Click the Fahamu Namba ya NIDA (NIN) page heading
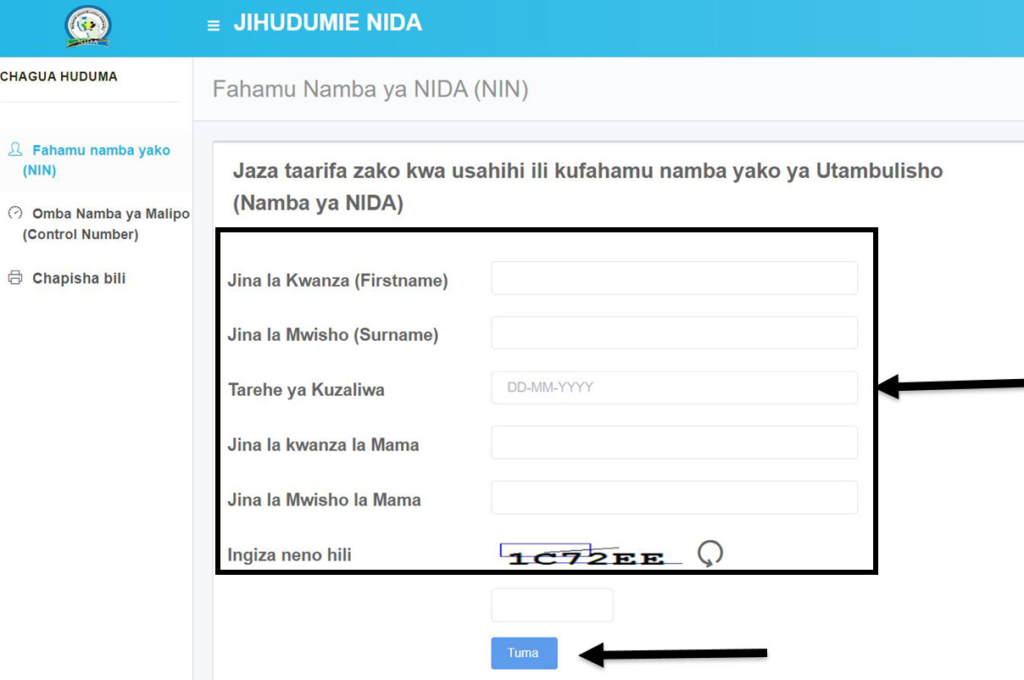Screen dimensions: 1024x680 pos(370,89)
